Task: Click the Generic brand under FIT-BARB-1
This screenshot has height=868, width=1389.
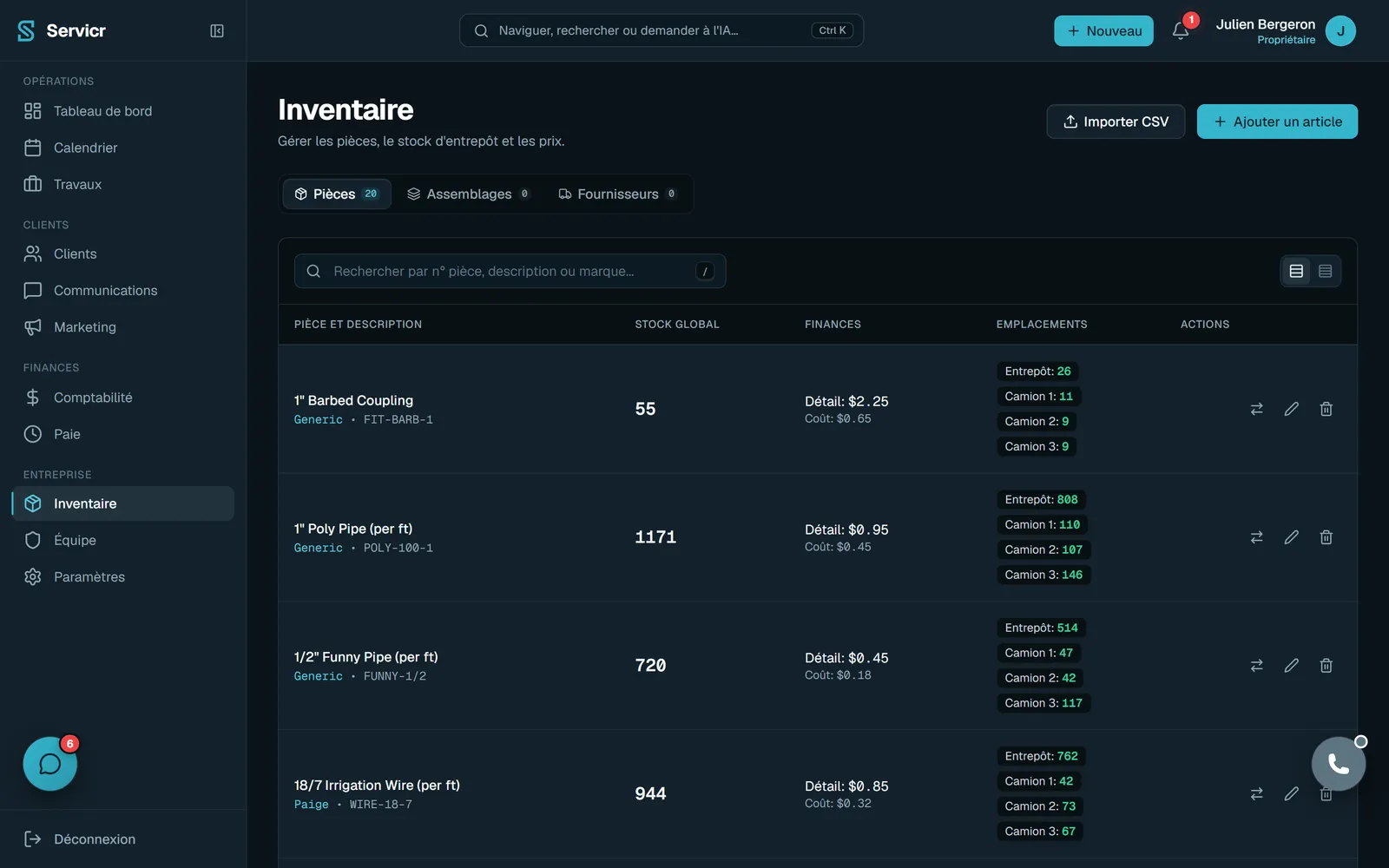Action: pos(319,420)
